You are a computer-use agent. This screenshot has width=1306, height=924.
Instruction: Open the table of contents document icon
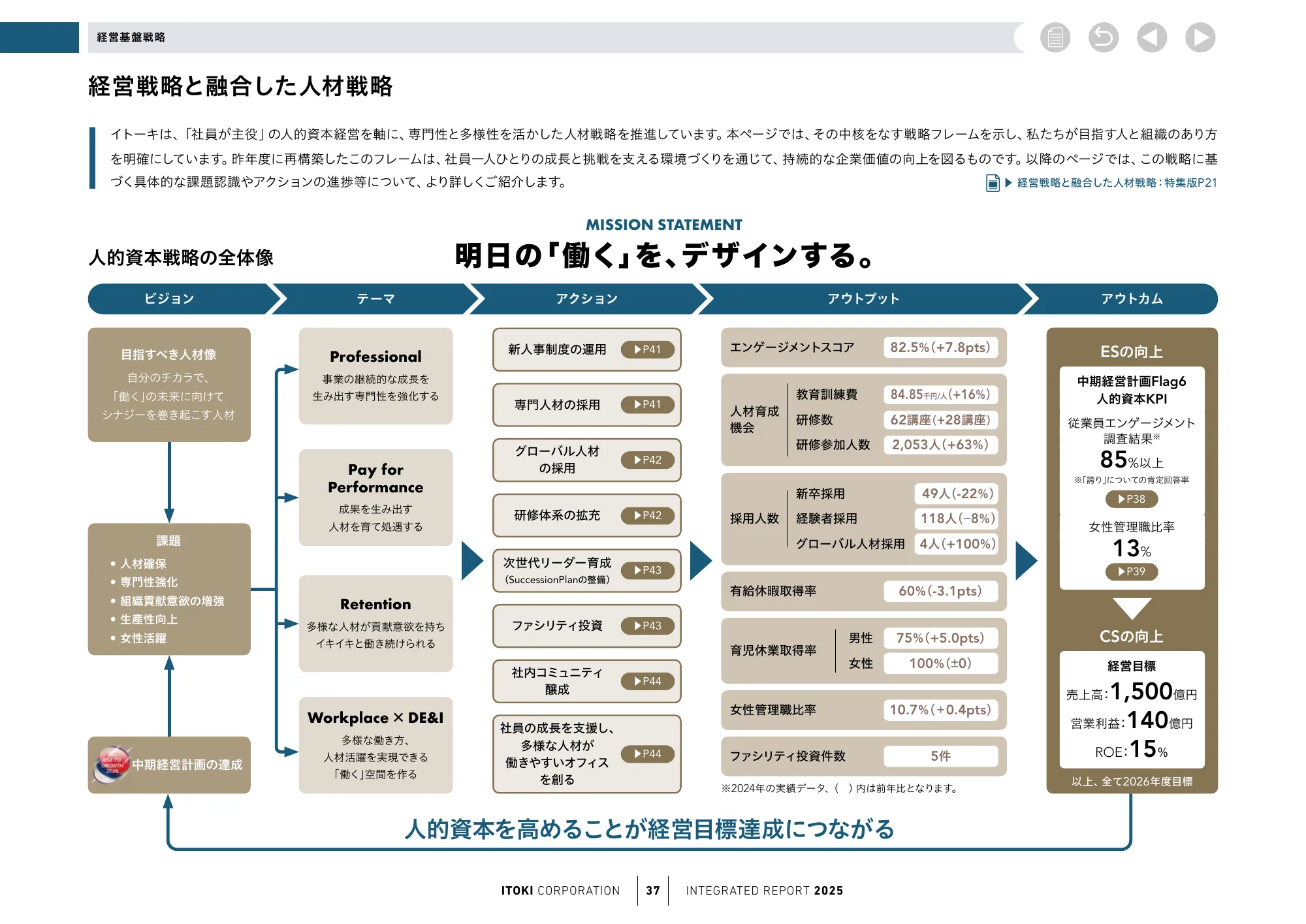coord(1056,37)
